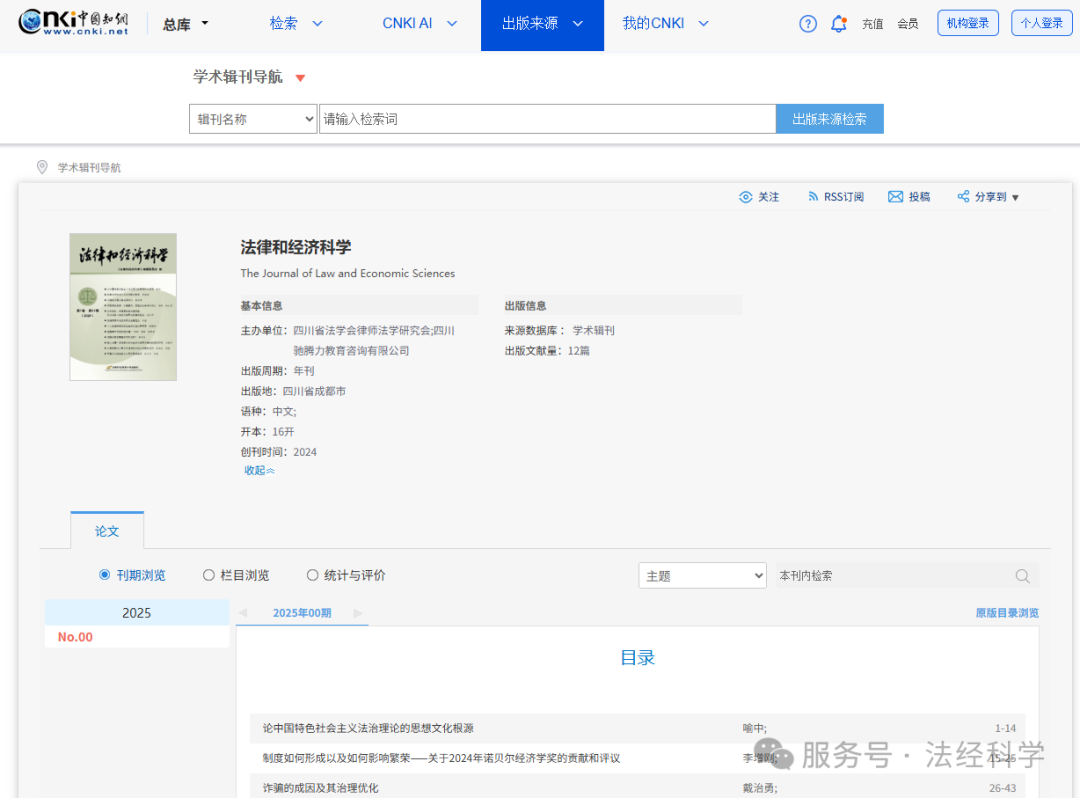
Task: Click the notification bell icon
Action: 838,23
